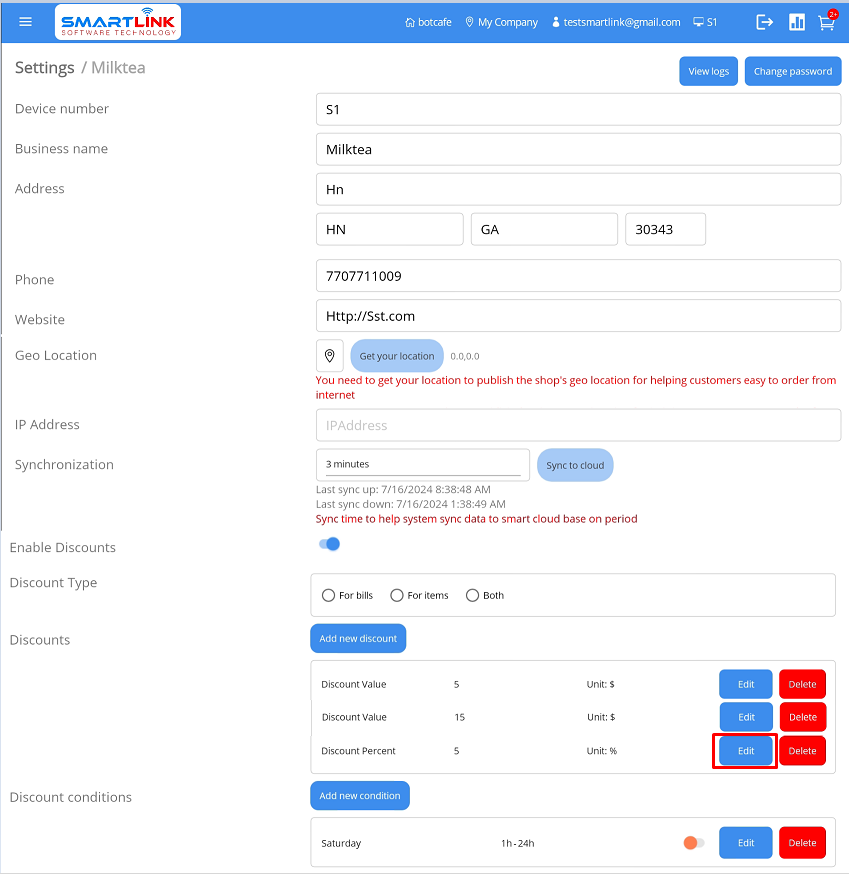Open the synchronization interval dropdown

click(423, 464)
